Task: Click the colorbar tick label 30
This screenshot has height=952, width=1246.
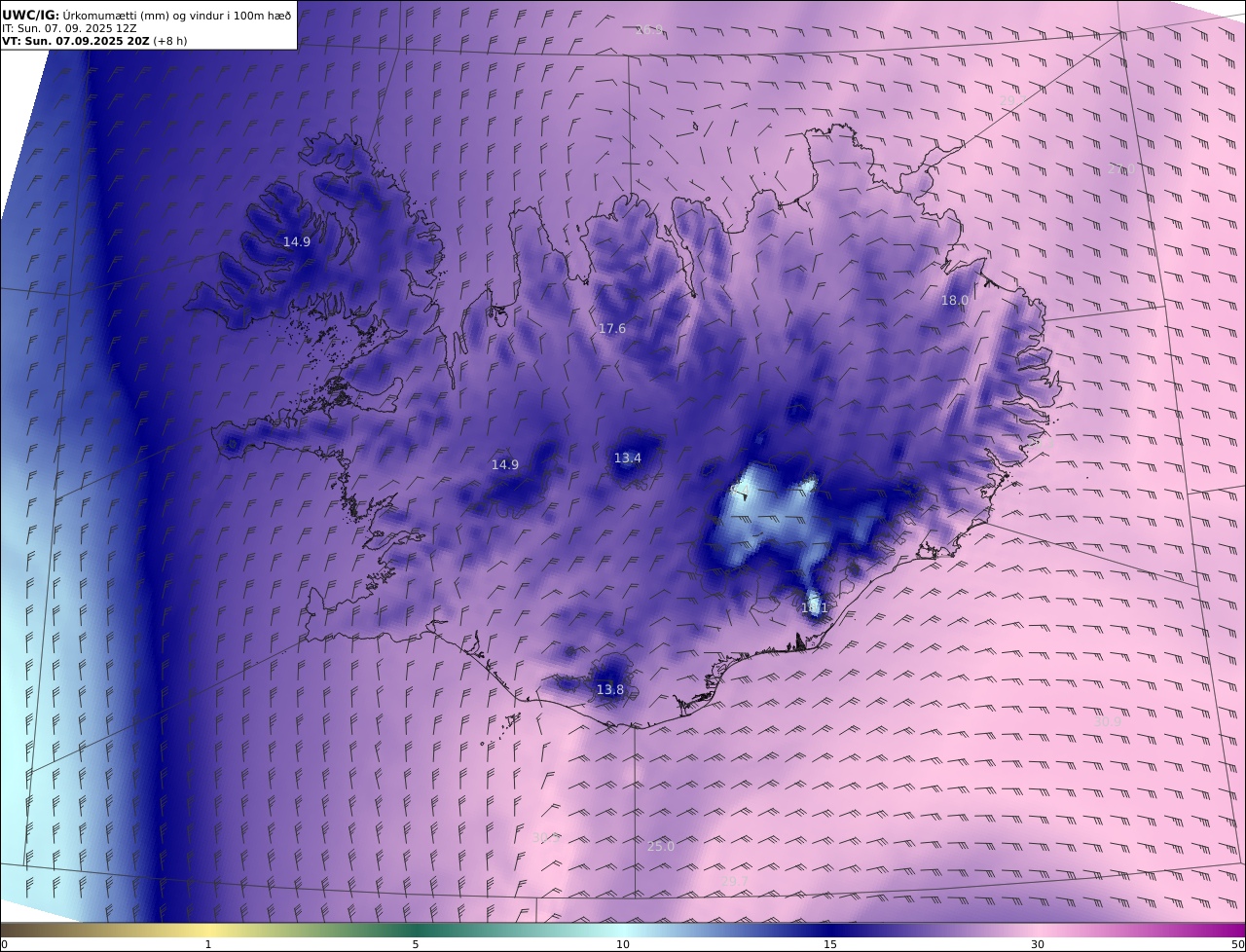Action: [1038, 944]
